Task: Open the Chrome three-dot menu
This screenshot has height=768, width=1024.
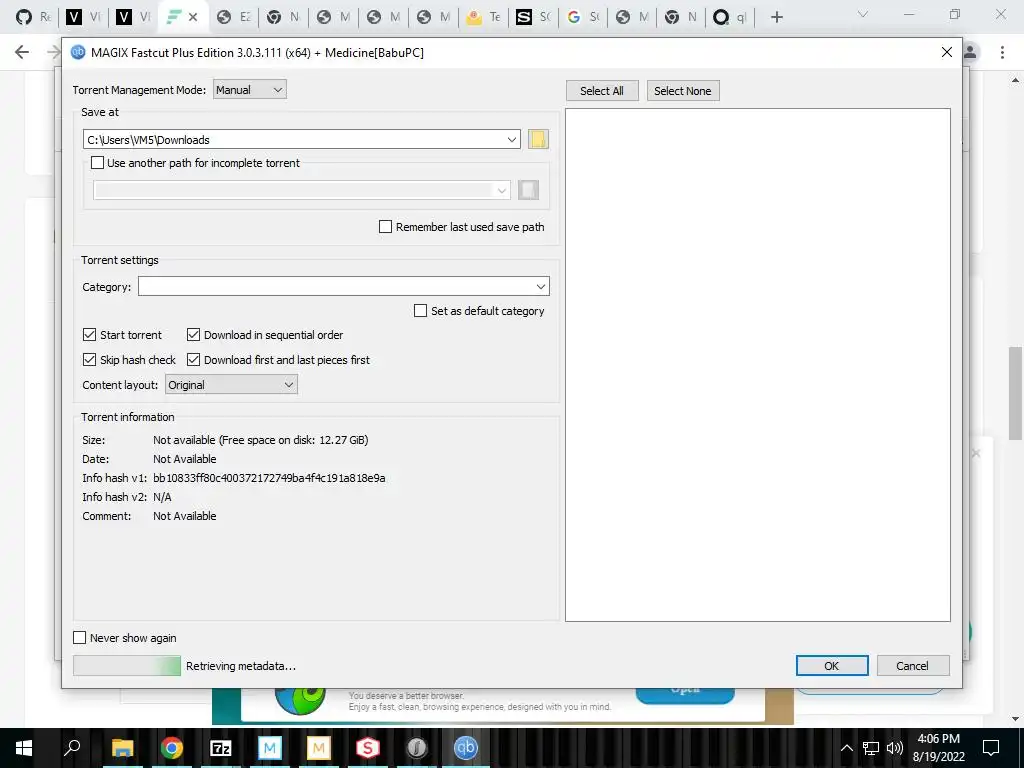Action: (1002, 52)
